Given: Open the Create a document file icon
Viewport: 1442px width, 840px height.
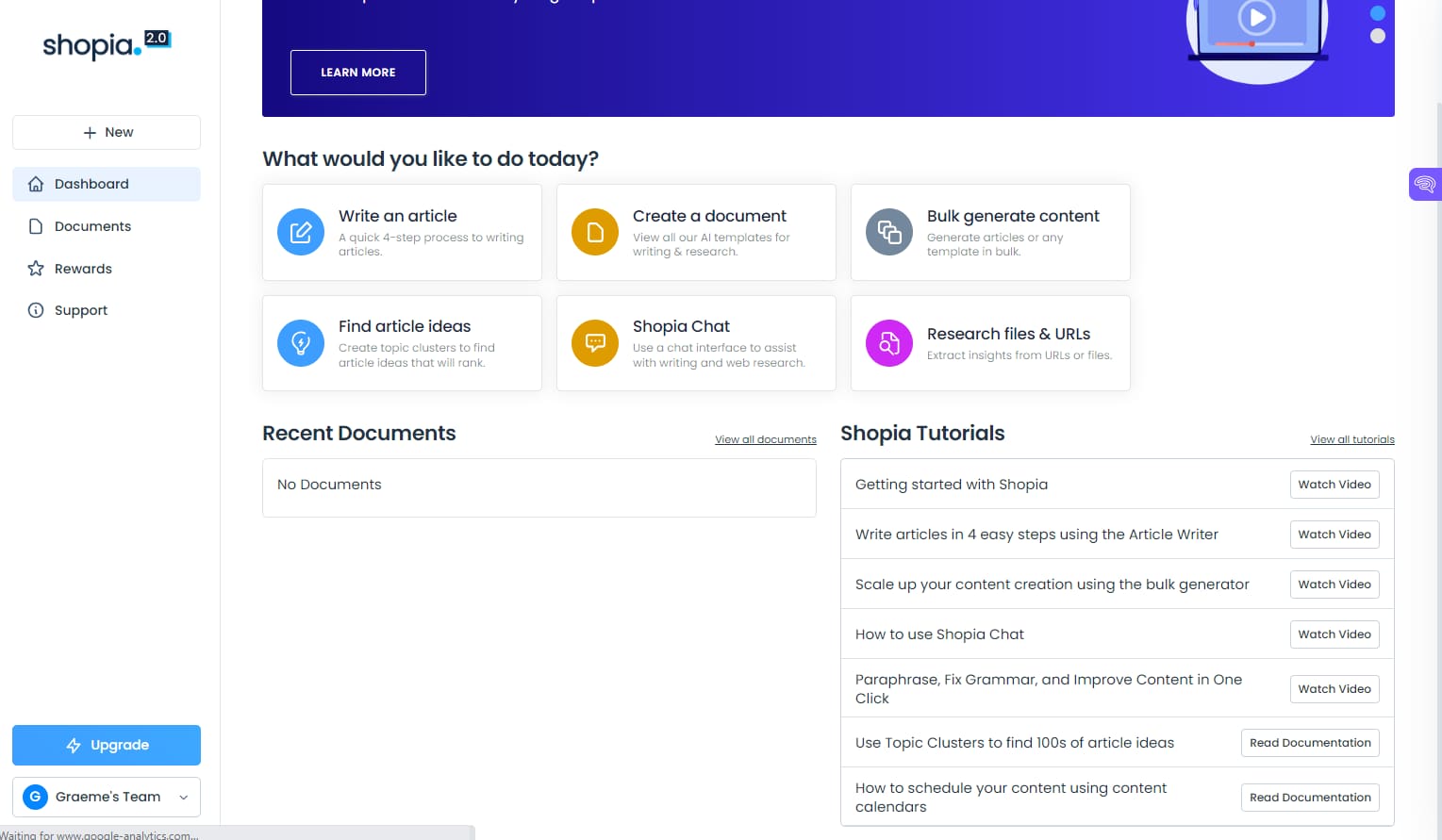Looking at the screenshot, I should [594, 232].
